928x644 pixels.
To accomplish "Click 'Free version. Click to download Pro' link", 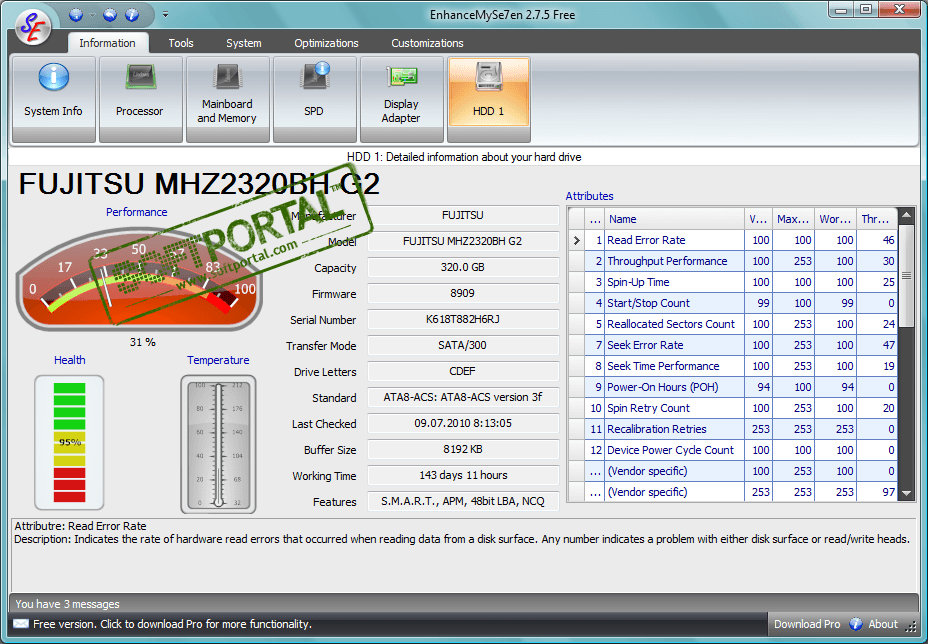I will 172,624.
